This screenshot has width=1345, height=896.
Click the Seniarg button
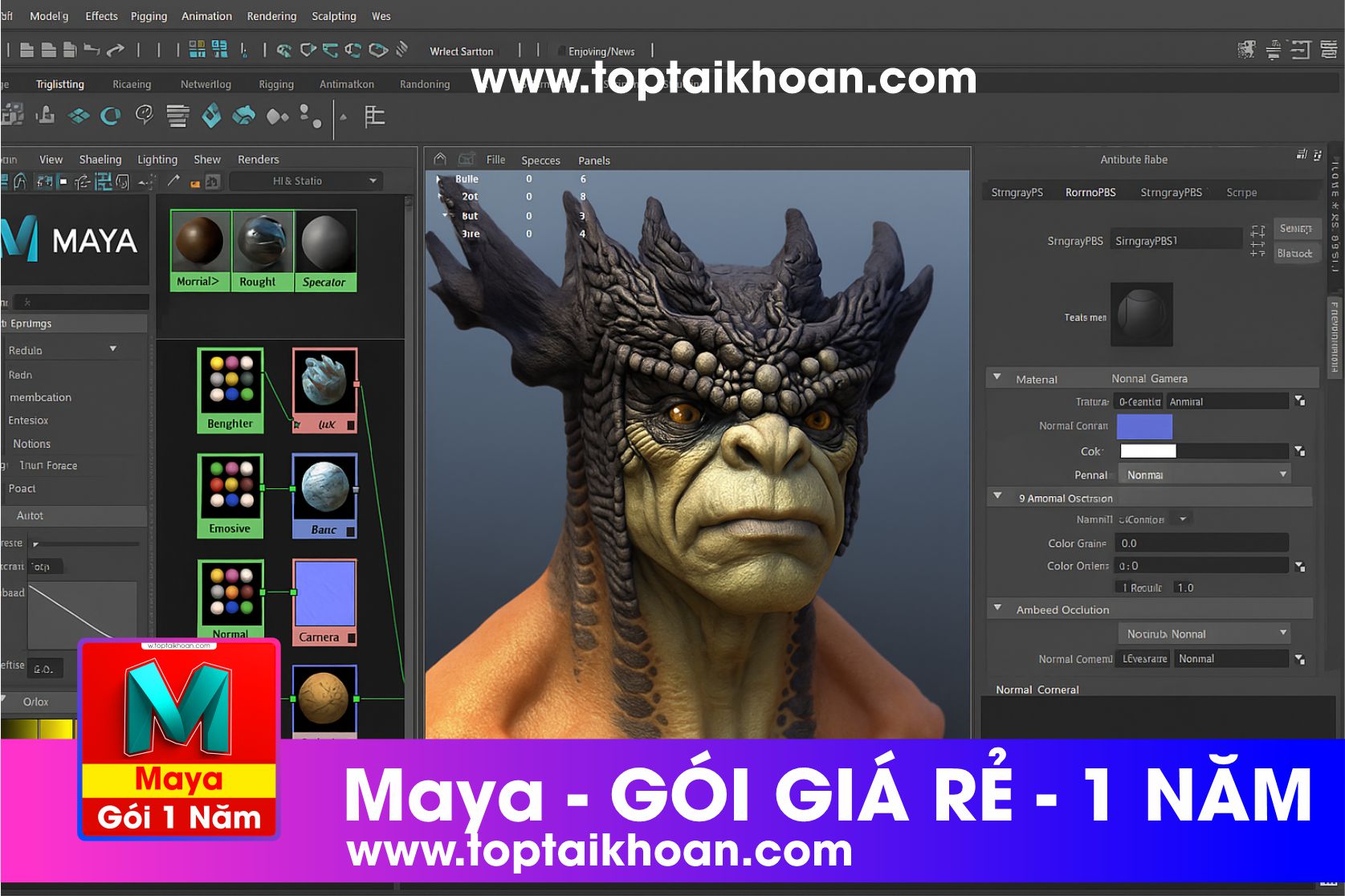[1296, 229]
